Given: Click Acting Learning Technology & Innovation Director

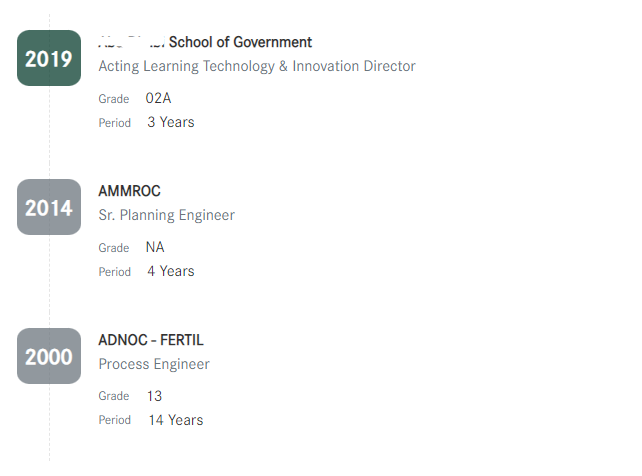Looking at the screenshot, I should pyautogui.click(x=257, y=66).
